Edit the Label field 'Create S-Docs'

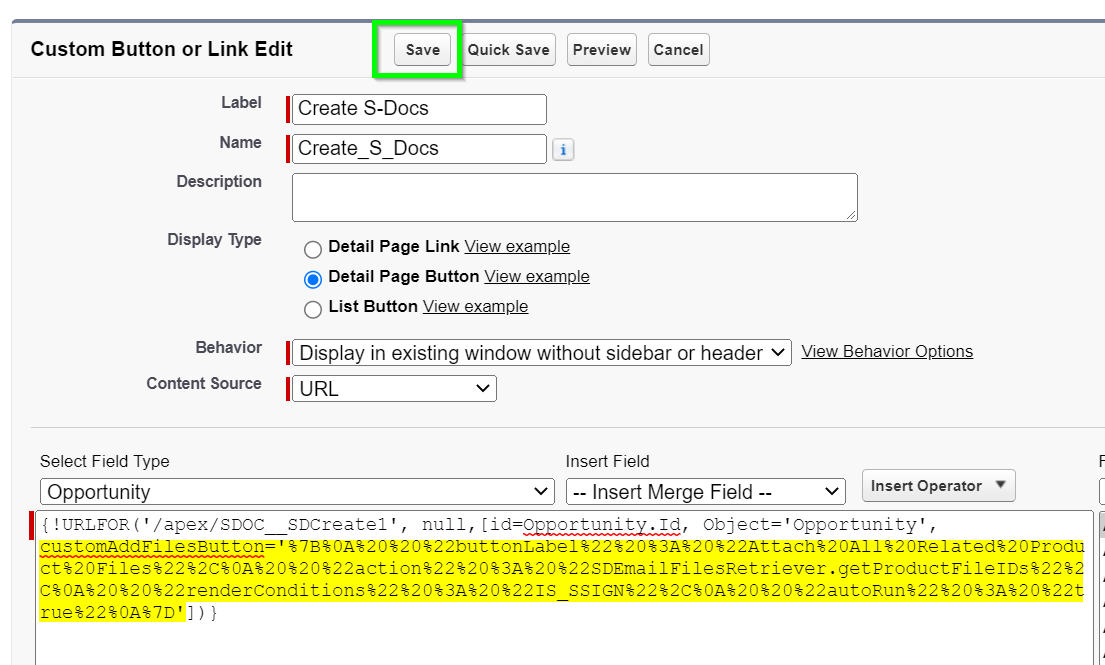[419, 109]
